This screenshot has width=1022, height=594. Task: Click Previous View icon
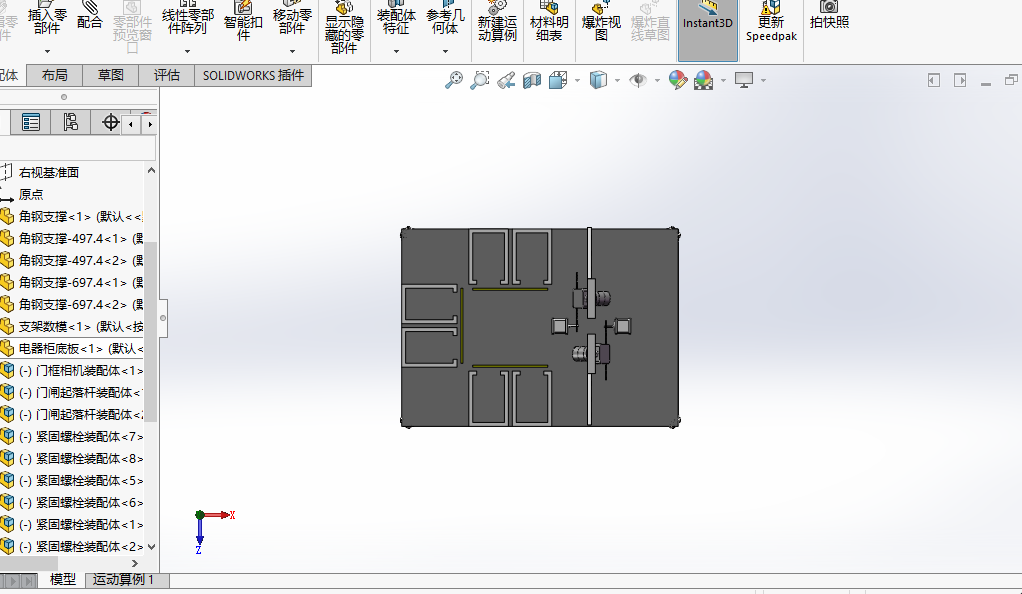tap(506, 80)
